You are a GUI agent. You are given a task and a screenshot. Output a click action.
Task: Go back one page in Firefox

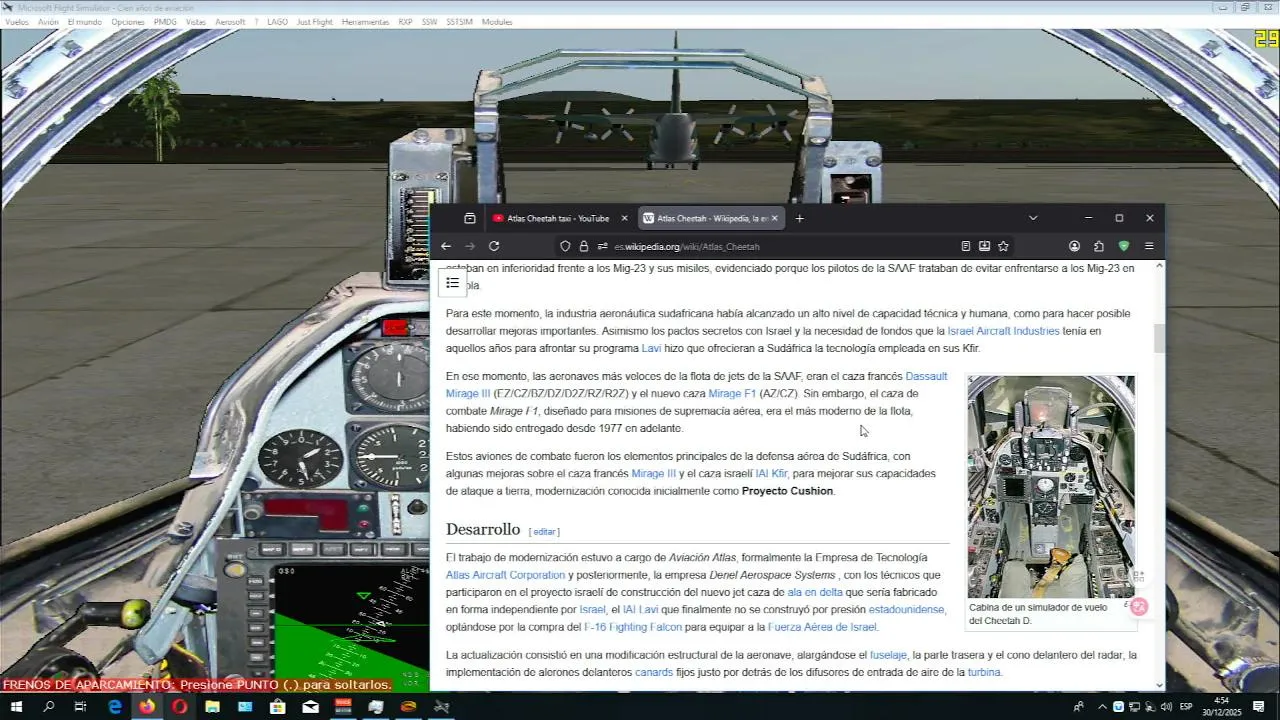[x=446, y=246]
